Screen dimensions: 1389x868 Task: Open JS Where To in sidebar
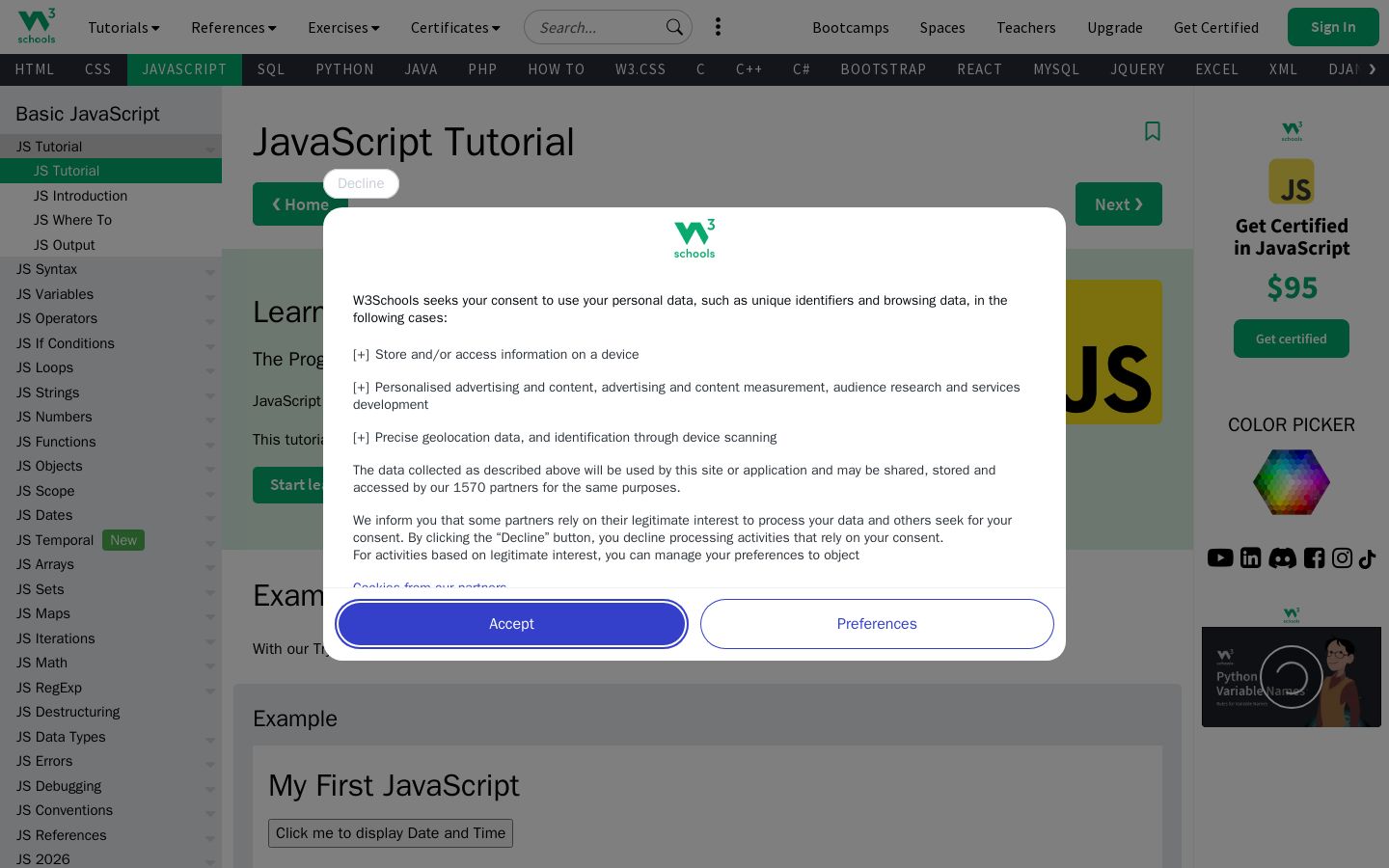click(111, 220)
